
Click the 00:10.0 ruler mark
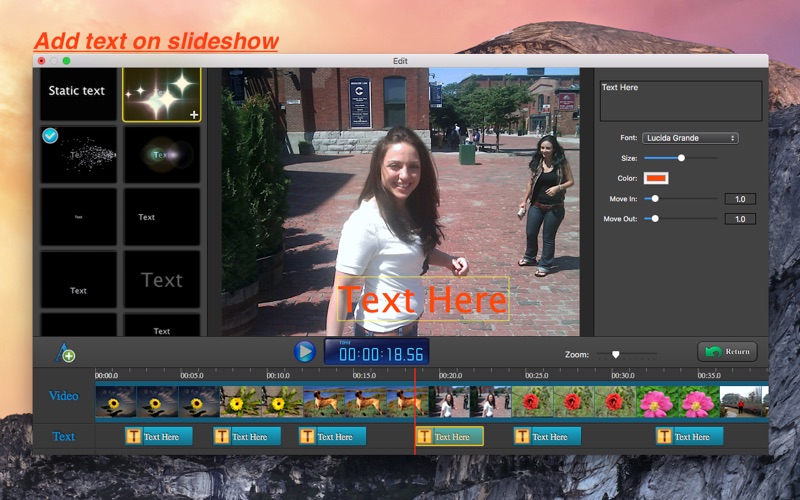(278, 376)
